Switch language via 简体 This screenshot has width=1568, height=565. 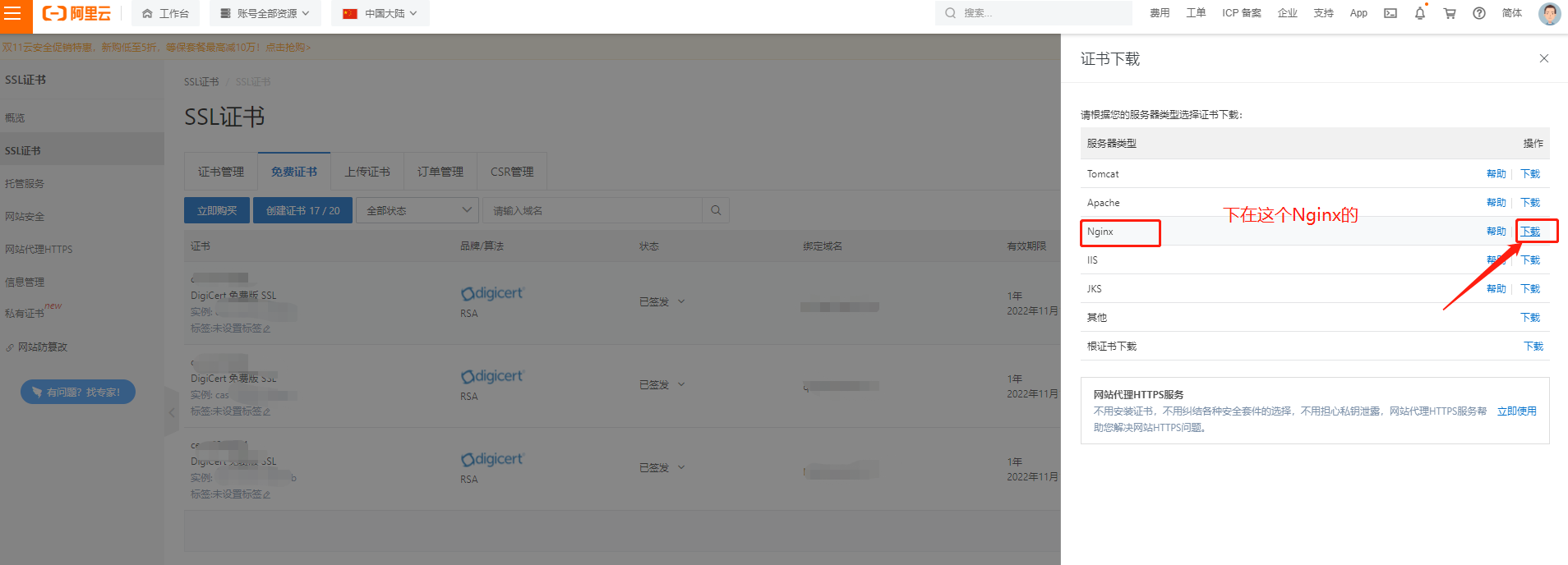(1512, 13)
